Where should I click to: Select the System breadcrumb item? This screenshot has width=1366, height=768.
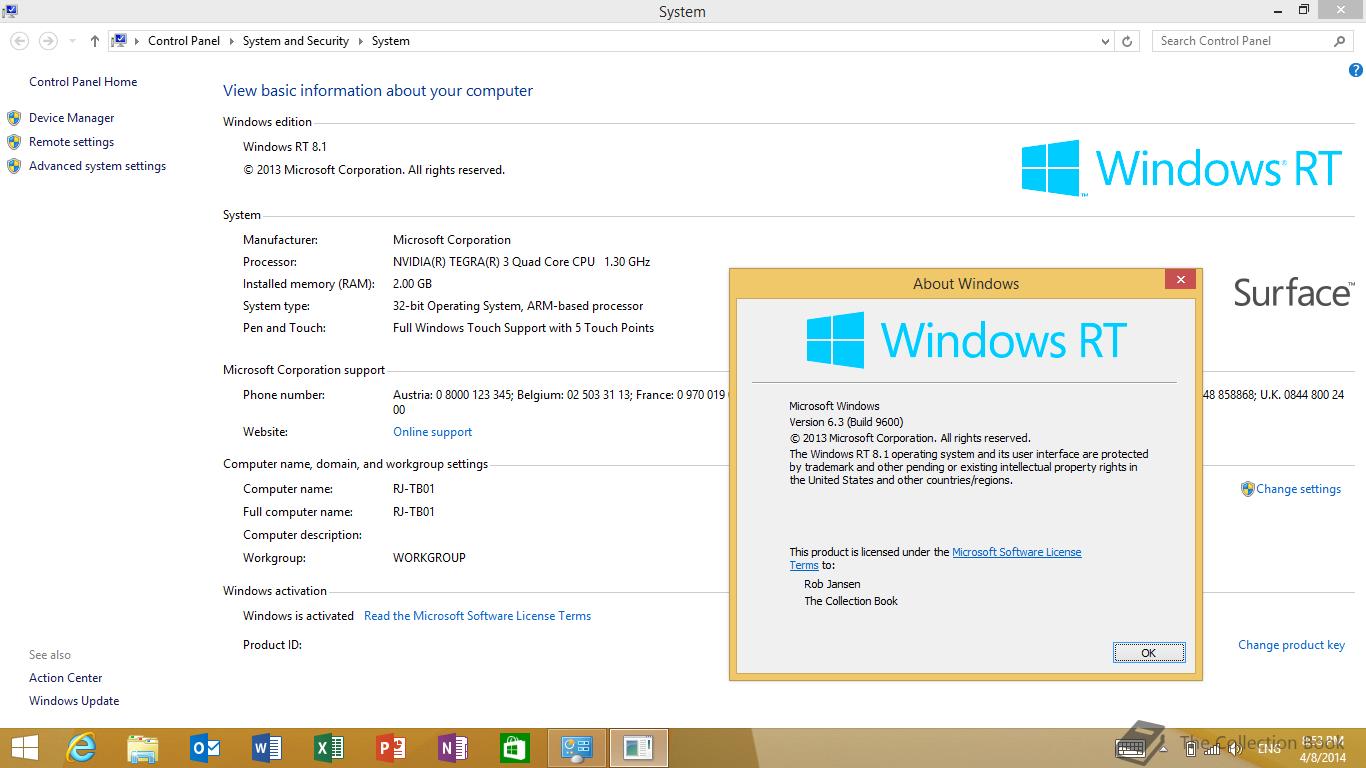coord(390,41)
